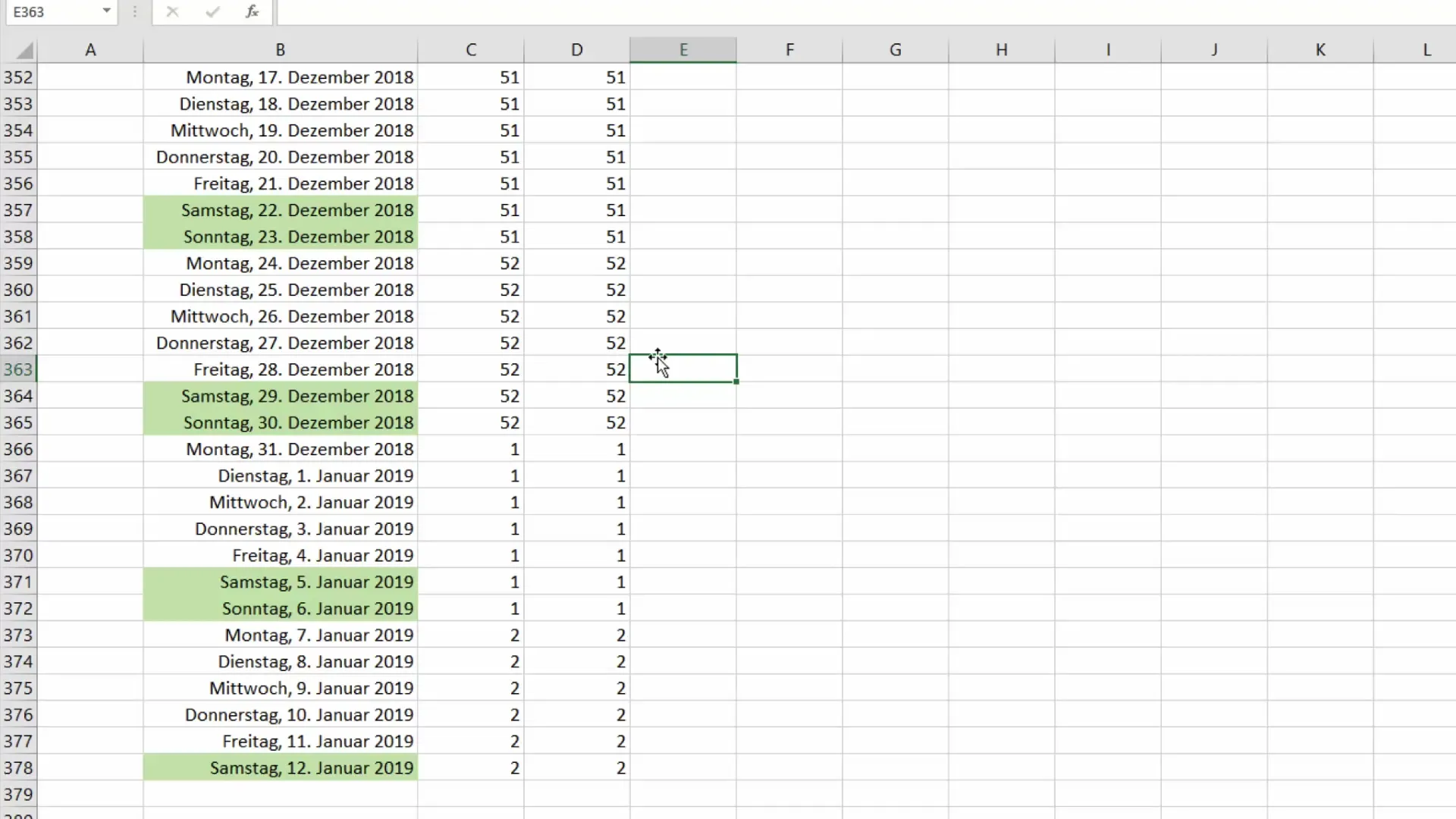Screen dimensions: 1456x819
Task: Select column I header
Action: [1108, 50]
